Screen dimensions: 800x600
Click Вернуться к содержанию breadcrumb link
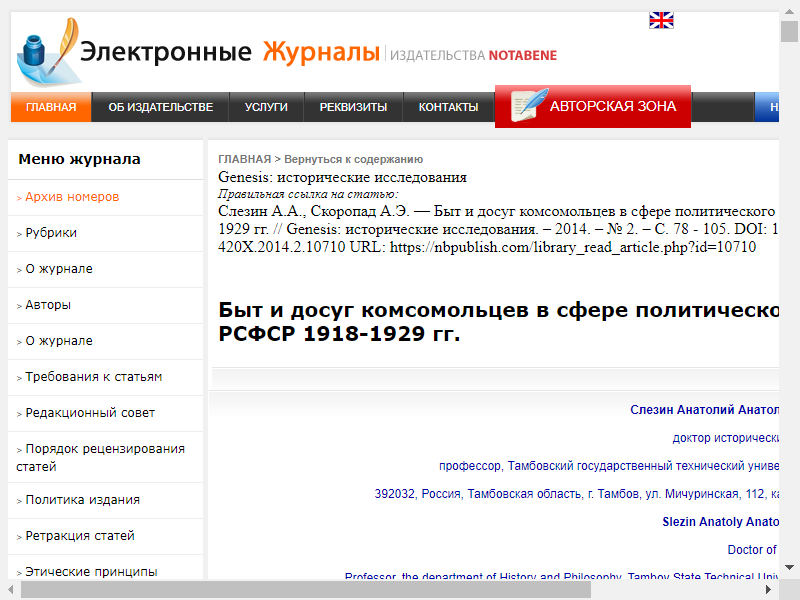click(354, 159)
